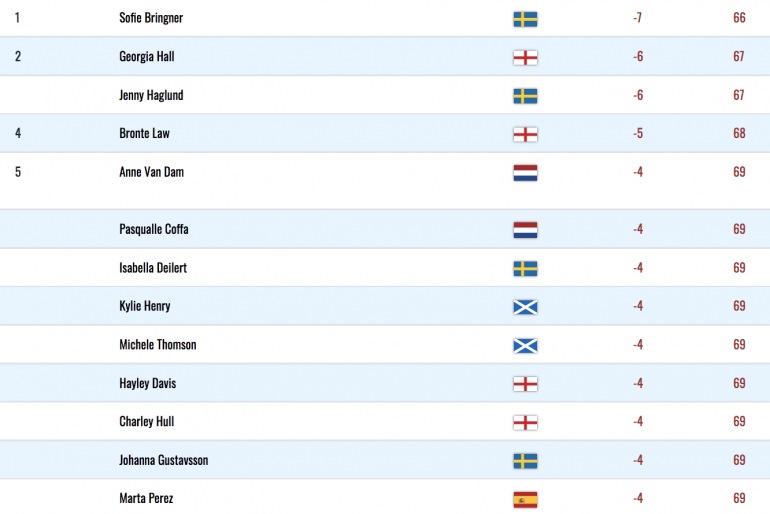770x514 pixels.
Task: Select the Netherlands flag in Anne Van Dam's row
Action: (525, 173)
